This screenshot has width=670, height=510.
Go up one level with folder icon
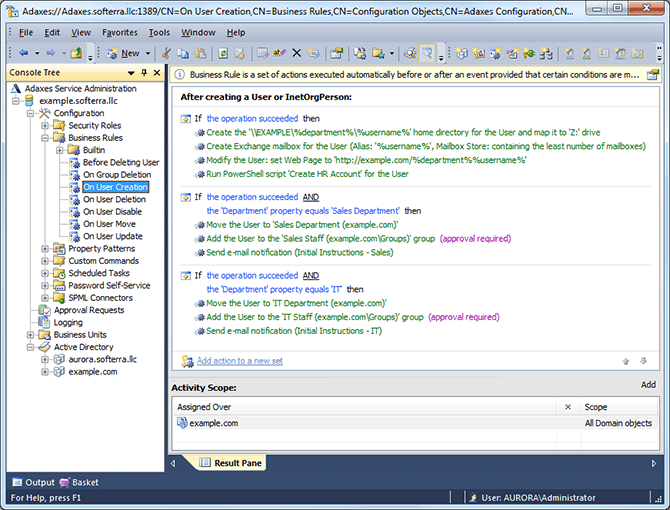[76, 53]
